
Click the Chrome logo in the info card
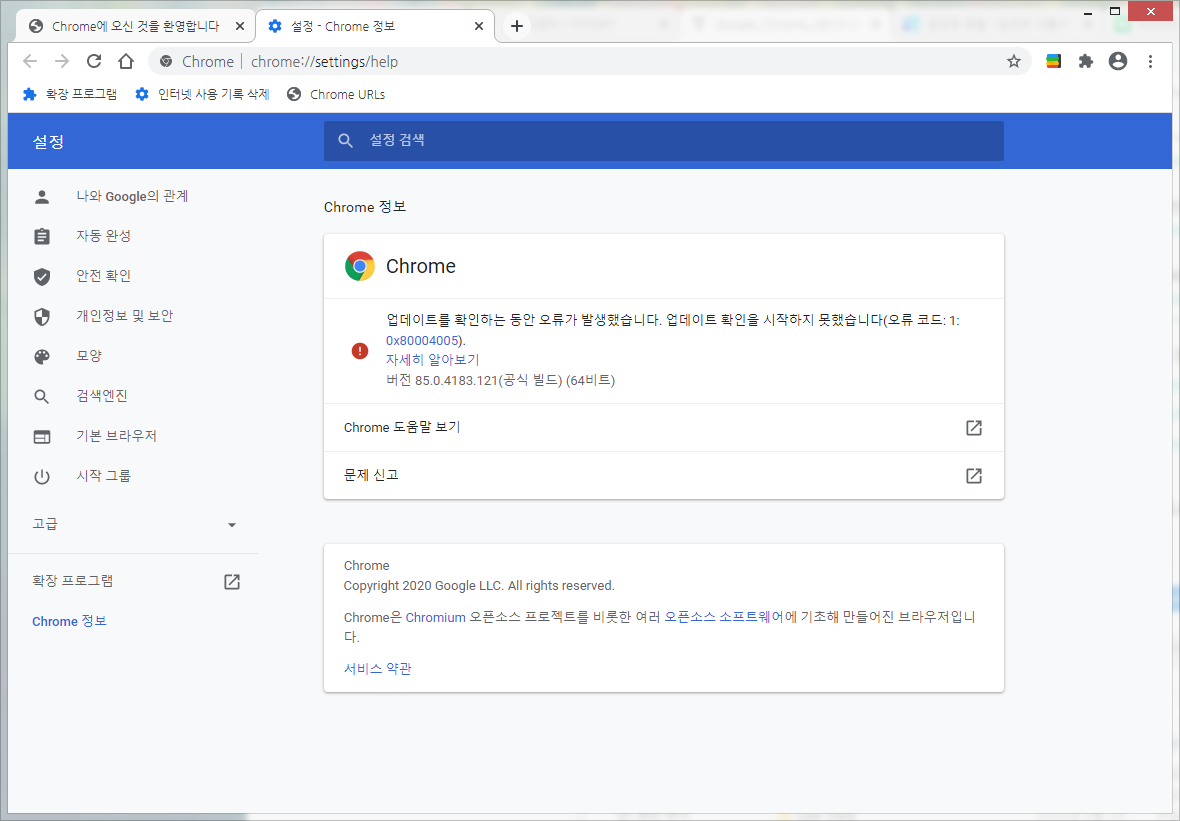pyautogui.click(x=360, y=266)
